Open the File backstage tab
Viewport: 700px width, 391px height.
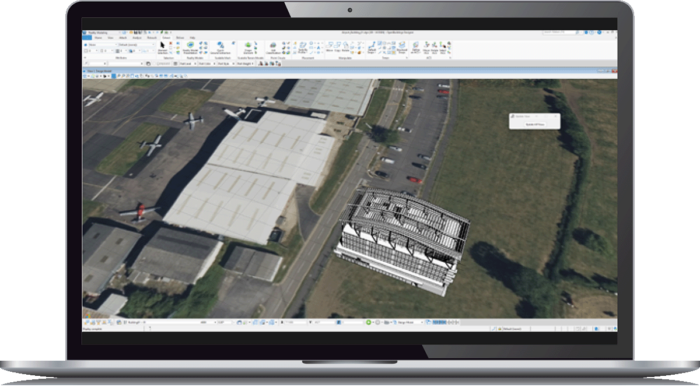pyautogui.click(x=87, y=37)
